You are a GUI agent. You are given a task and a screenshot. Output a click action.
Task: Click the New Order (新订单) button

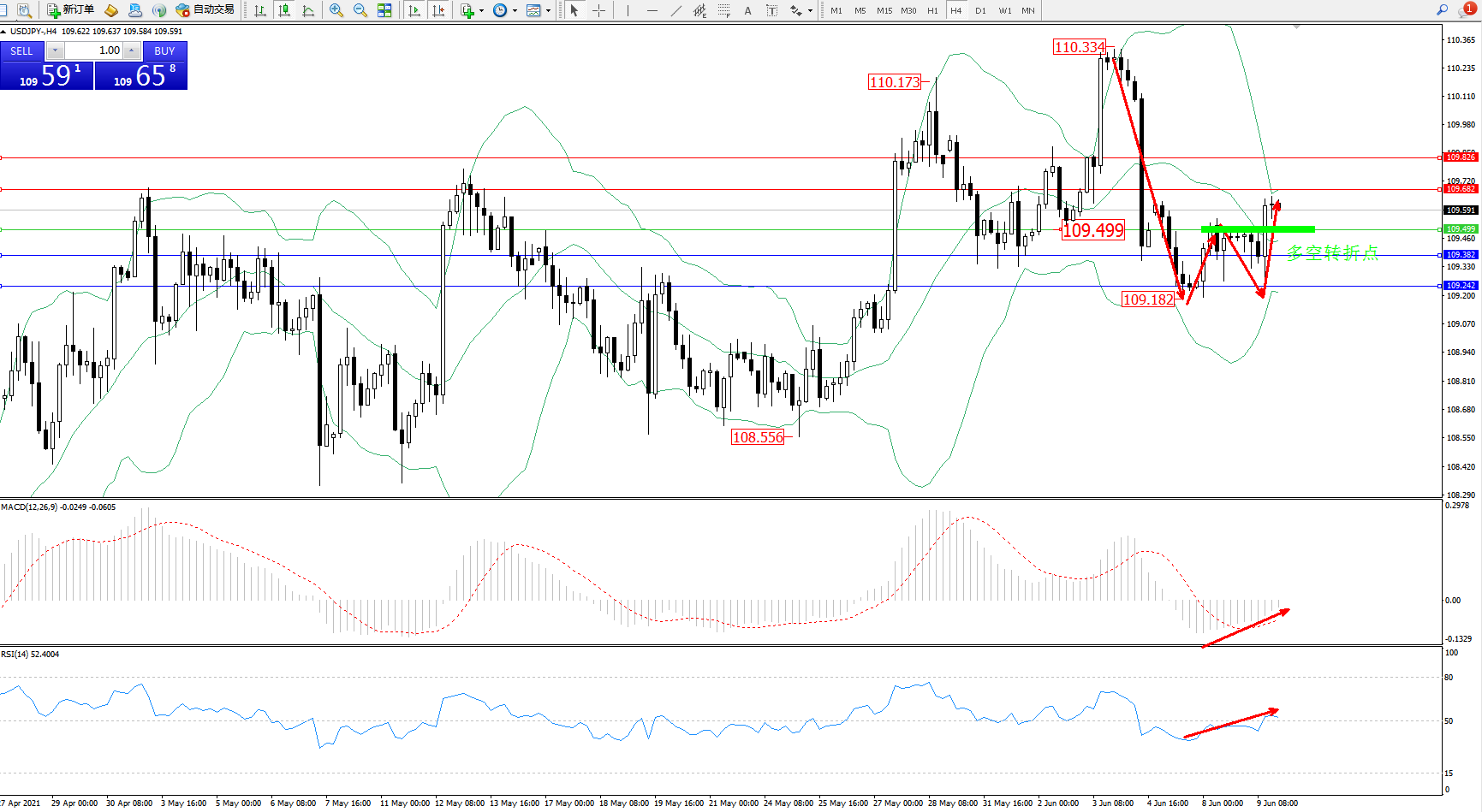(70, 10)
